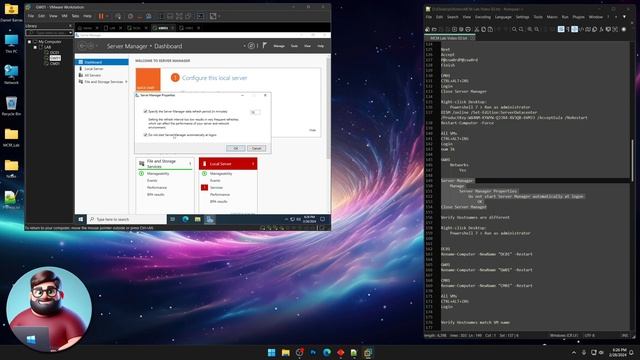Click Server Manager icon in guest taskbar

click(x=209, y=220)
